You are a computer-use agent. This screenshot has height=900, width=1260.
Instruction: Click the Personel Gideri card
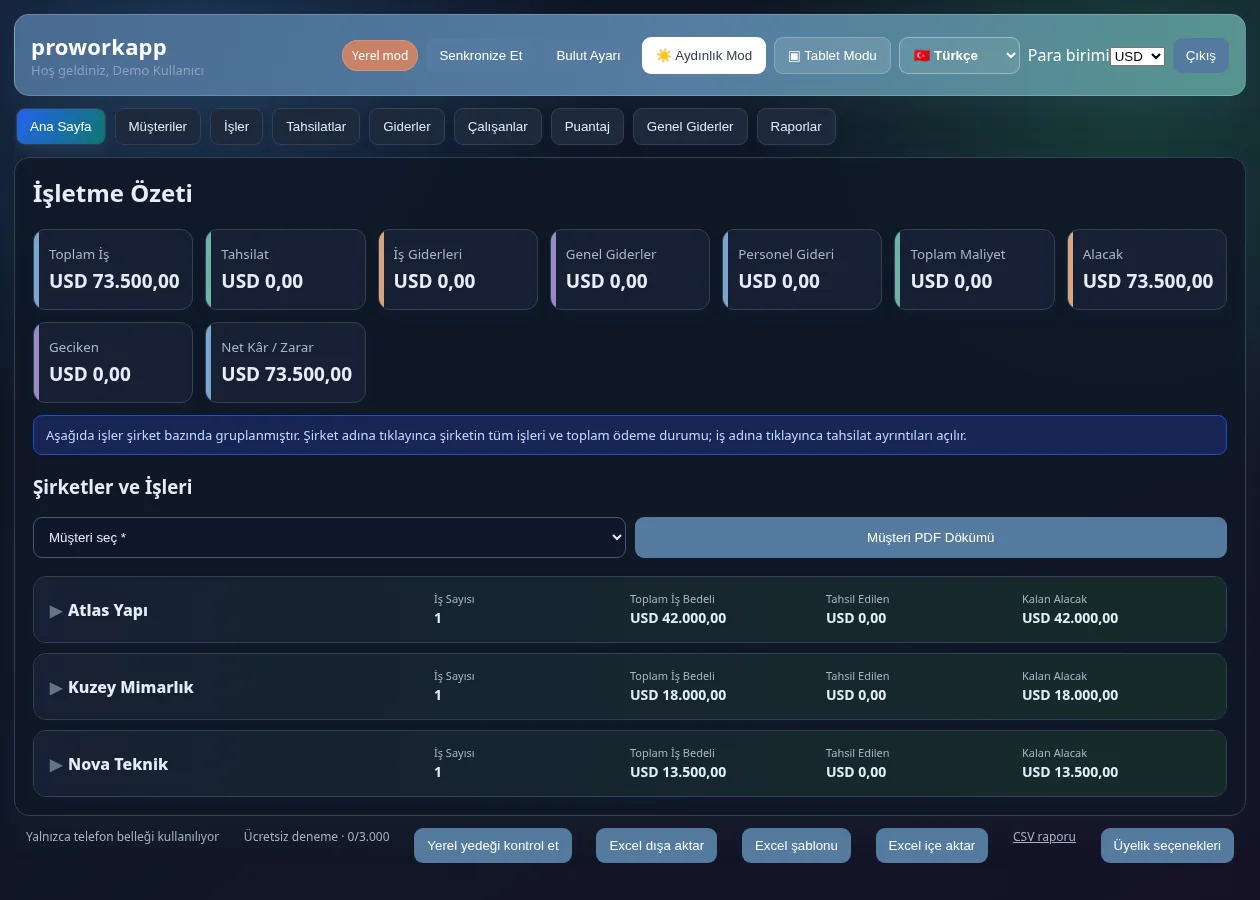click(x=802, y=270)
